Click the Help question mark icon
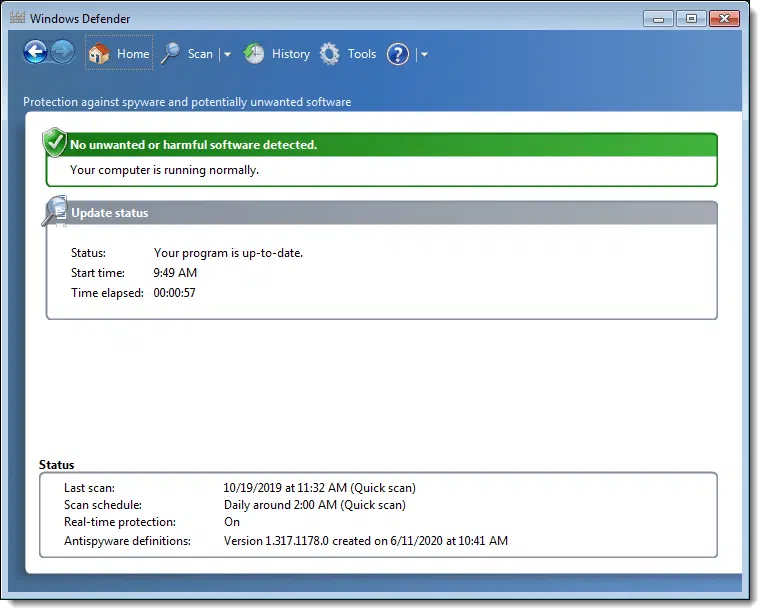 [x=398, y=54]
